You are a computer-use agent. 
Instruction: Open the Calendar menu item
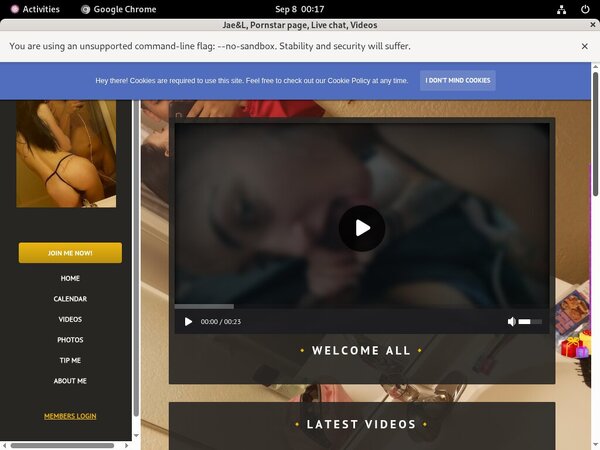click(70, 299)
